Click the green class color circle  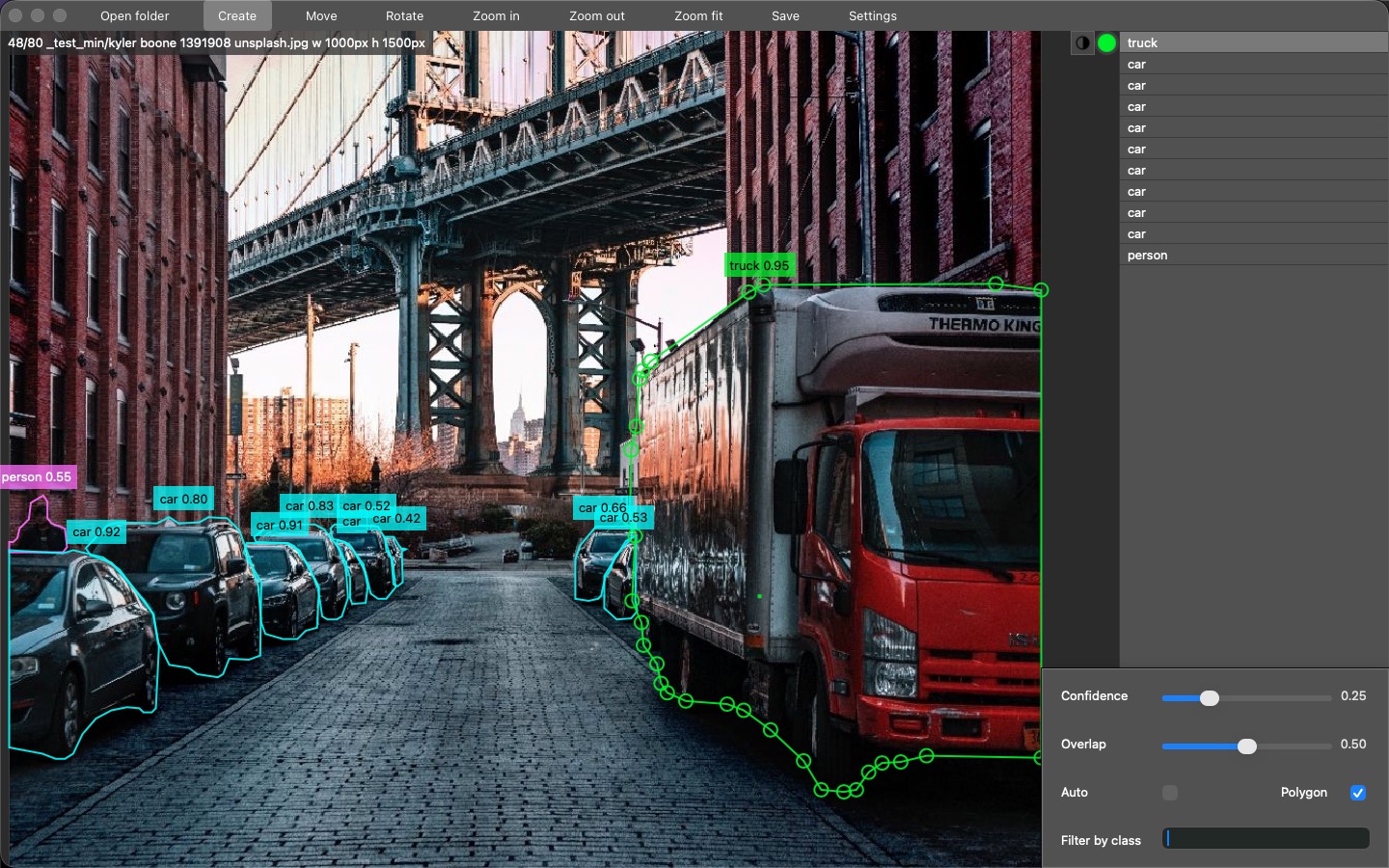coord(1106,42)
